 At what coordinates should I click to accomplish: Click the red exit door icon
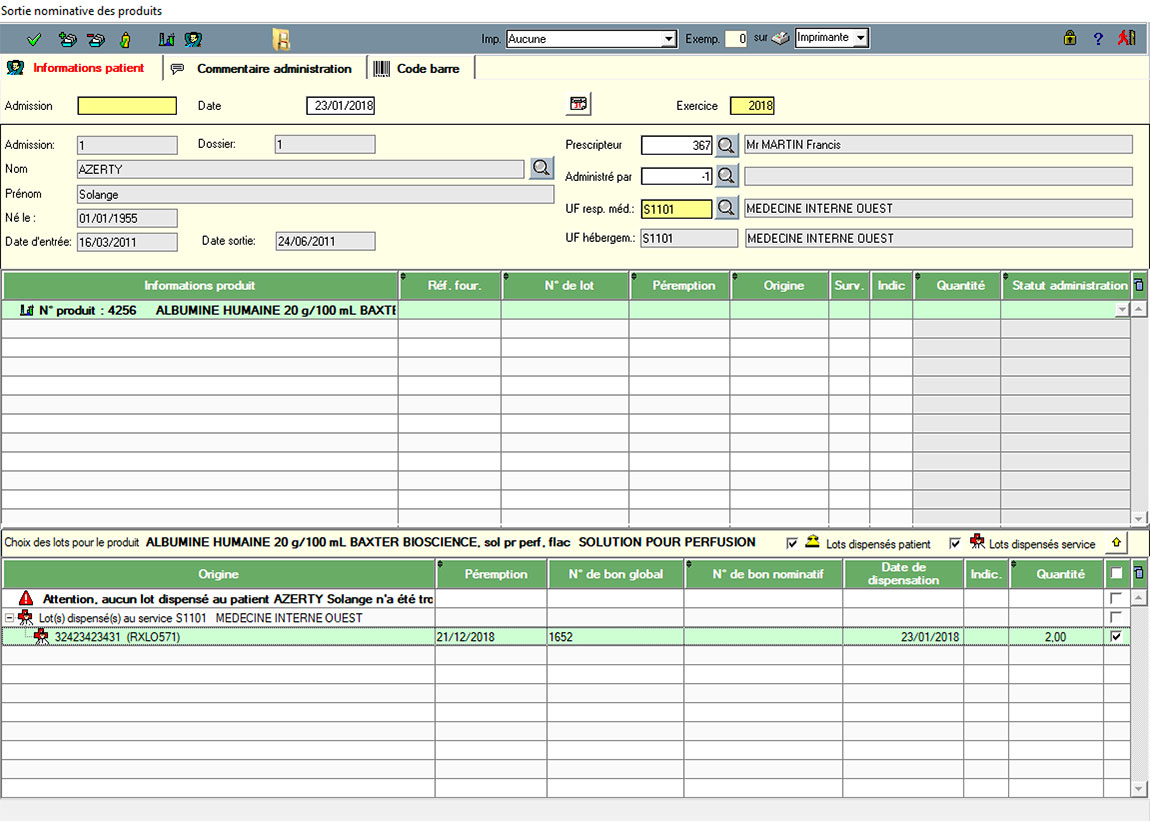coord(1127,39)
